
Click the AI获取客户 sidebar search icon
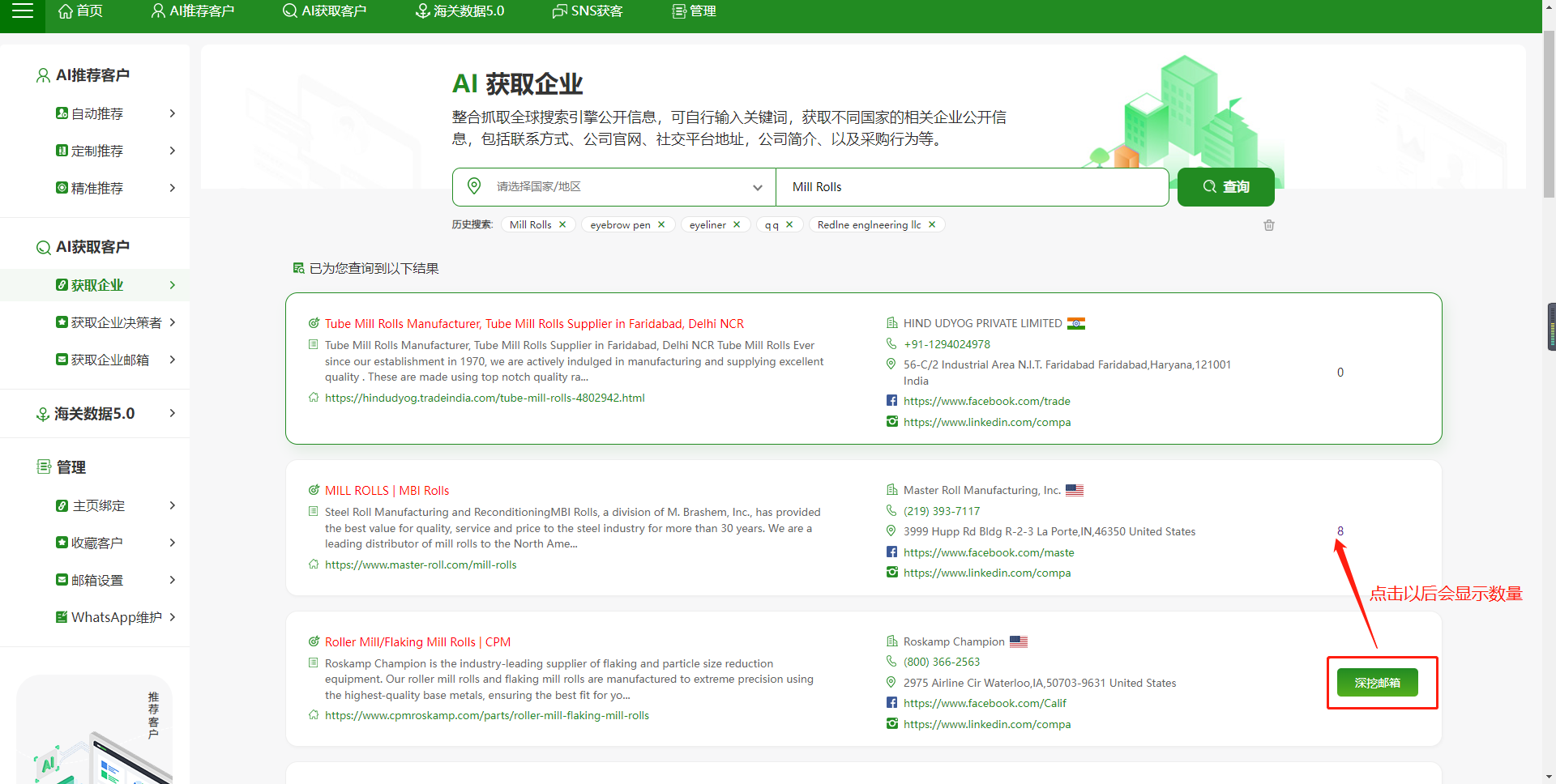[43, 247]
